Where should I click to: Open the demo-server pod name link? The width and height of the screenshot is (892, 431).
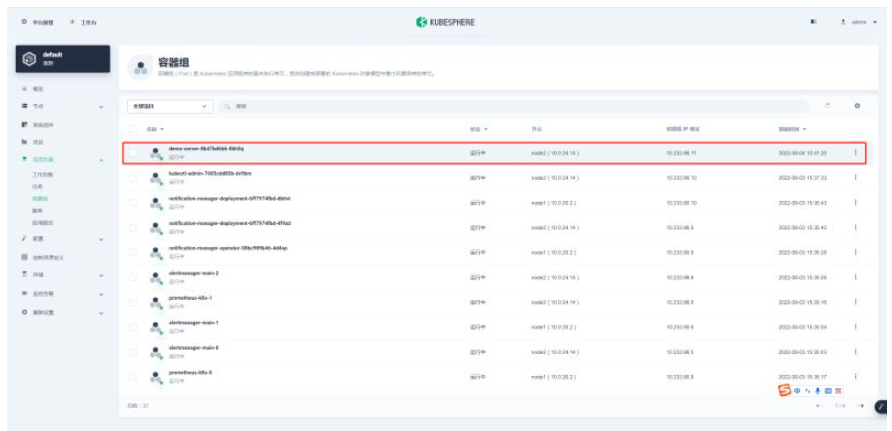(x=206, y=148)
